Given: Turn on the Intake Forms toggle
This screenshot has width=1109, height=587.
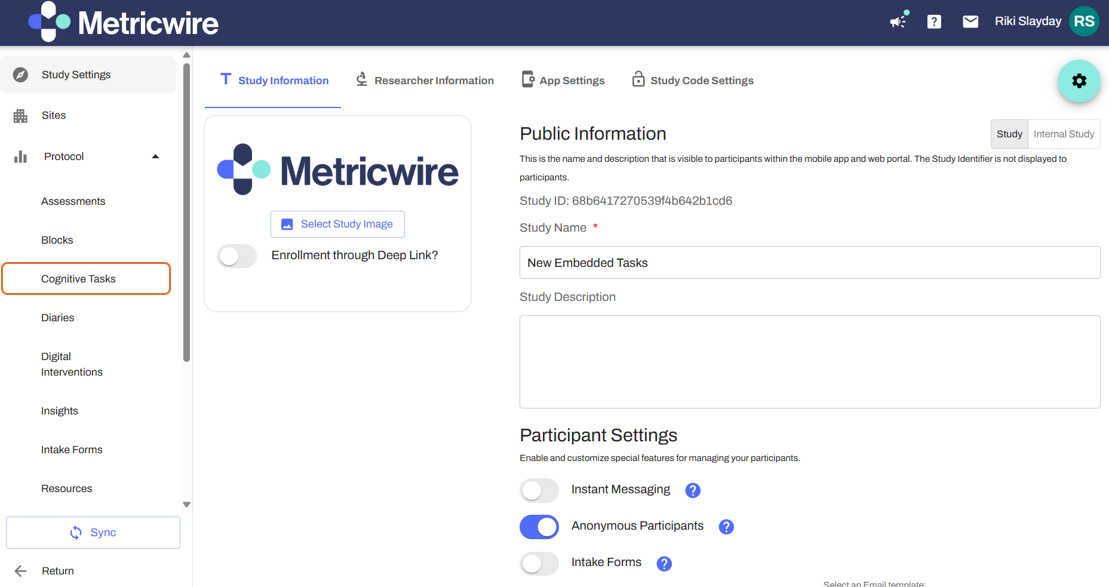Looking at the screenshot, I should [539, 564].
